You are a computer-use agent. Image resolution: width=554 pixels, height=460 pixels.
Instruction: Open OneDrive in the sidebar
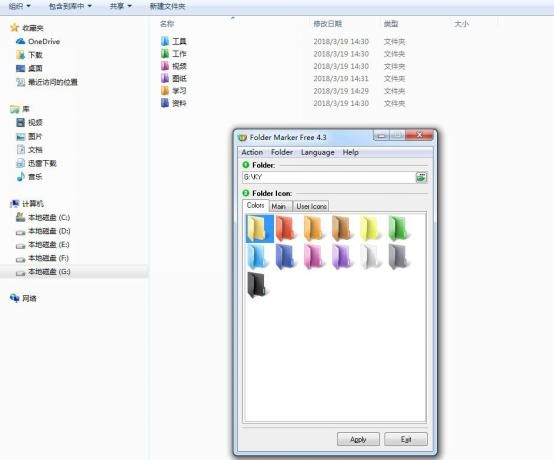click(x=38, y=41)
